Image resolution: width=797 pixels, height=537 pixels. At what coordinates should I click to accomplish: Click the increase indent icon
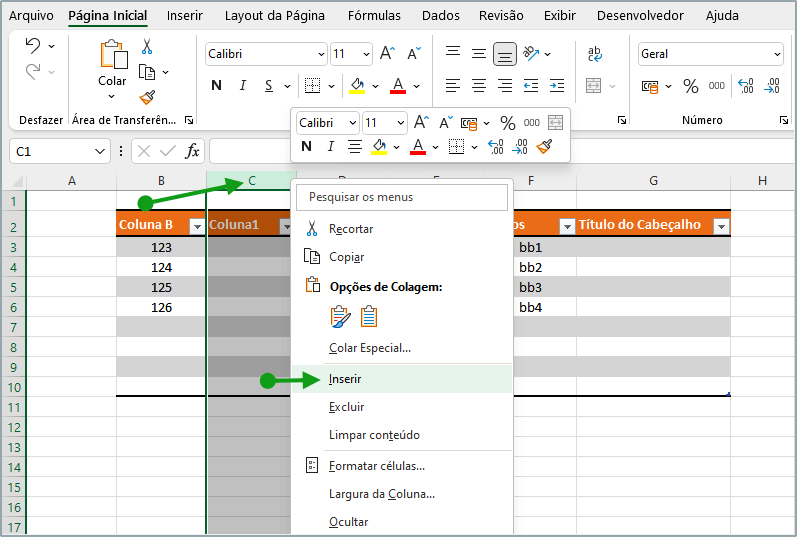coord(557,85)
